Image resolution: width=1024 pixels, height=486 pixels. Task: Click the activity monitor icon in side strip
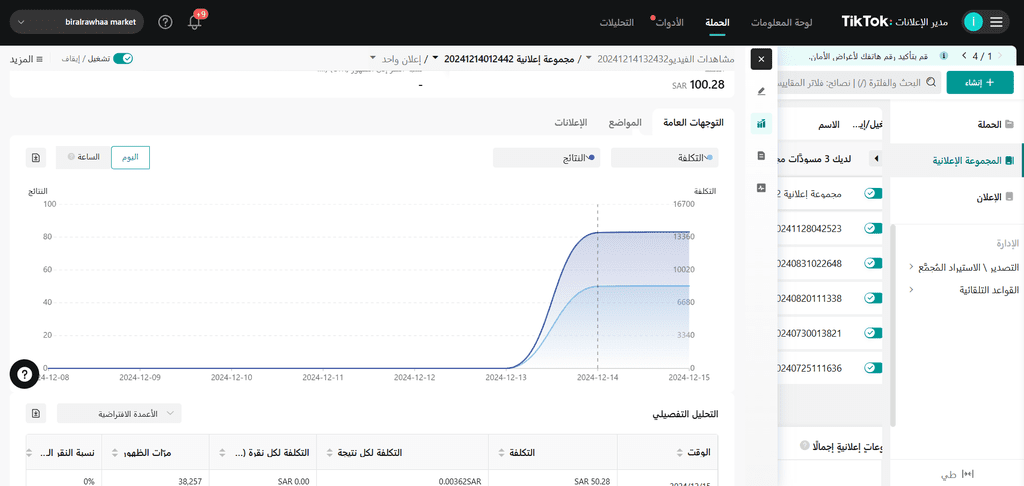click(761, 187)
